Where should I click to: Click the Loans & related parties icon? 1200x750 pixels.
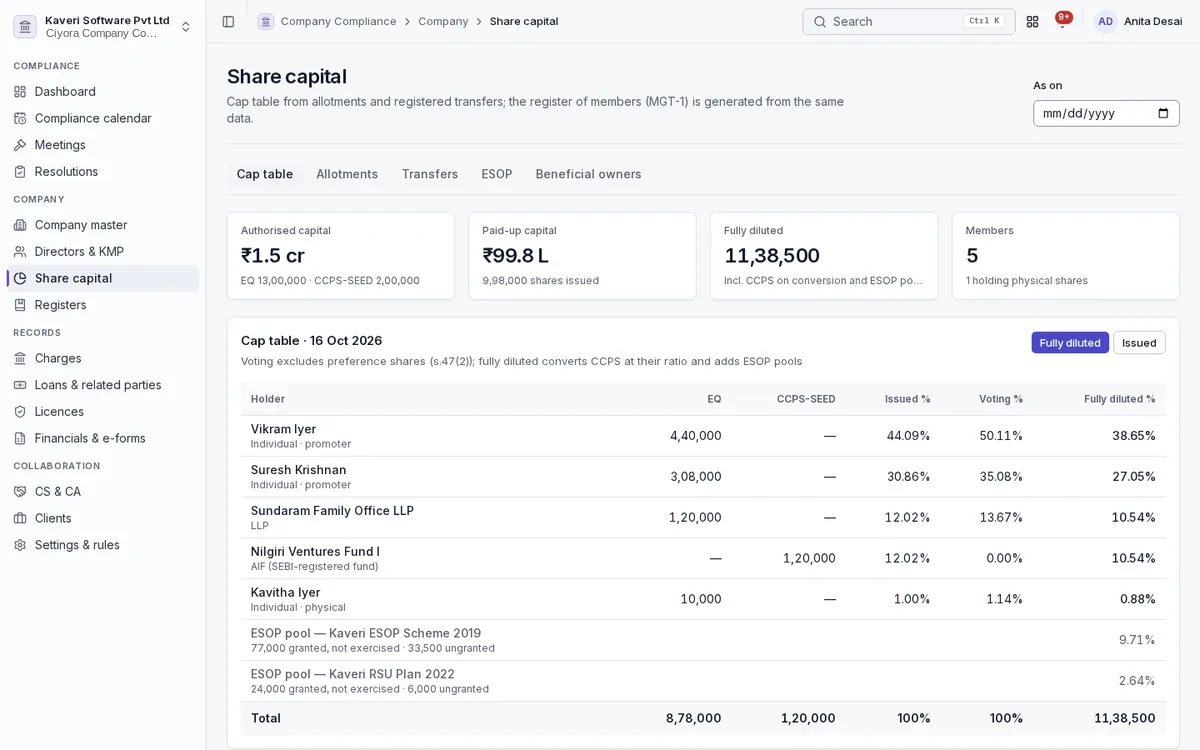pos(20,385)
